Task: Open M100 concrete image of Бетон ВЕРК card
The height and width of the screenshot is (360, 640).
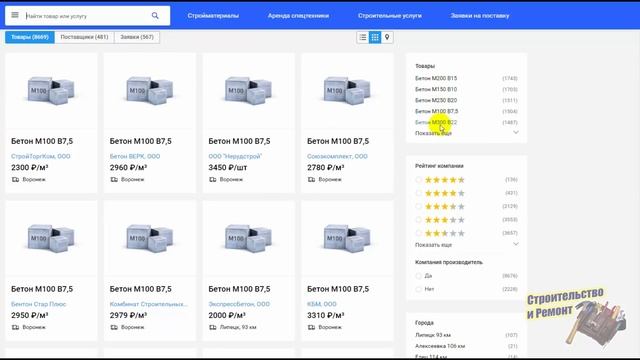Action: (x=150, y=90)
